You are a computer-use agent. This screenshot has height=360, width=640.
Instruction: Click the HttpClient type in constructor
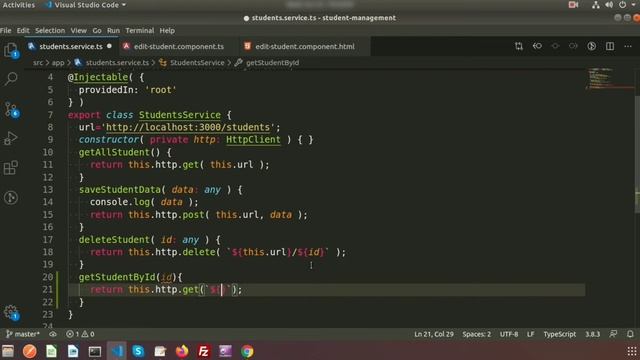(x=253, y=140)
